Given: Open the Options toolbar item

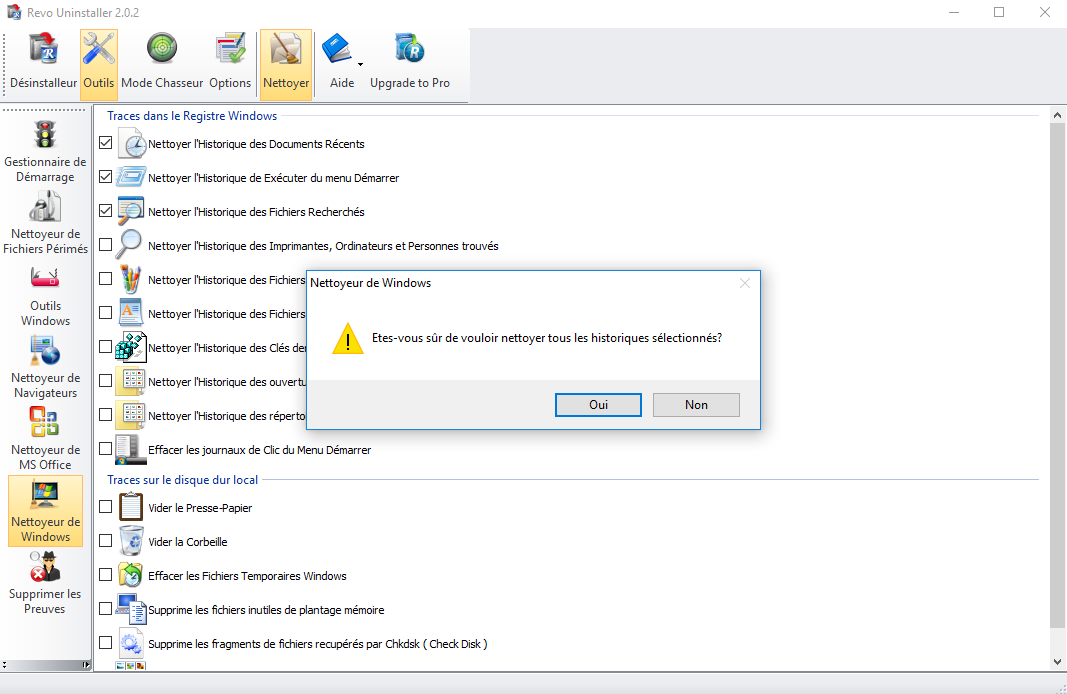Looking at the screenshot, I should (230, 63).
